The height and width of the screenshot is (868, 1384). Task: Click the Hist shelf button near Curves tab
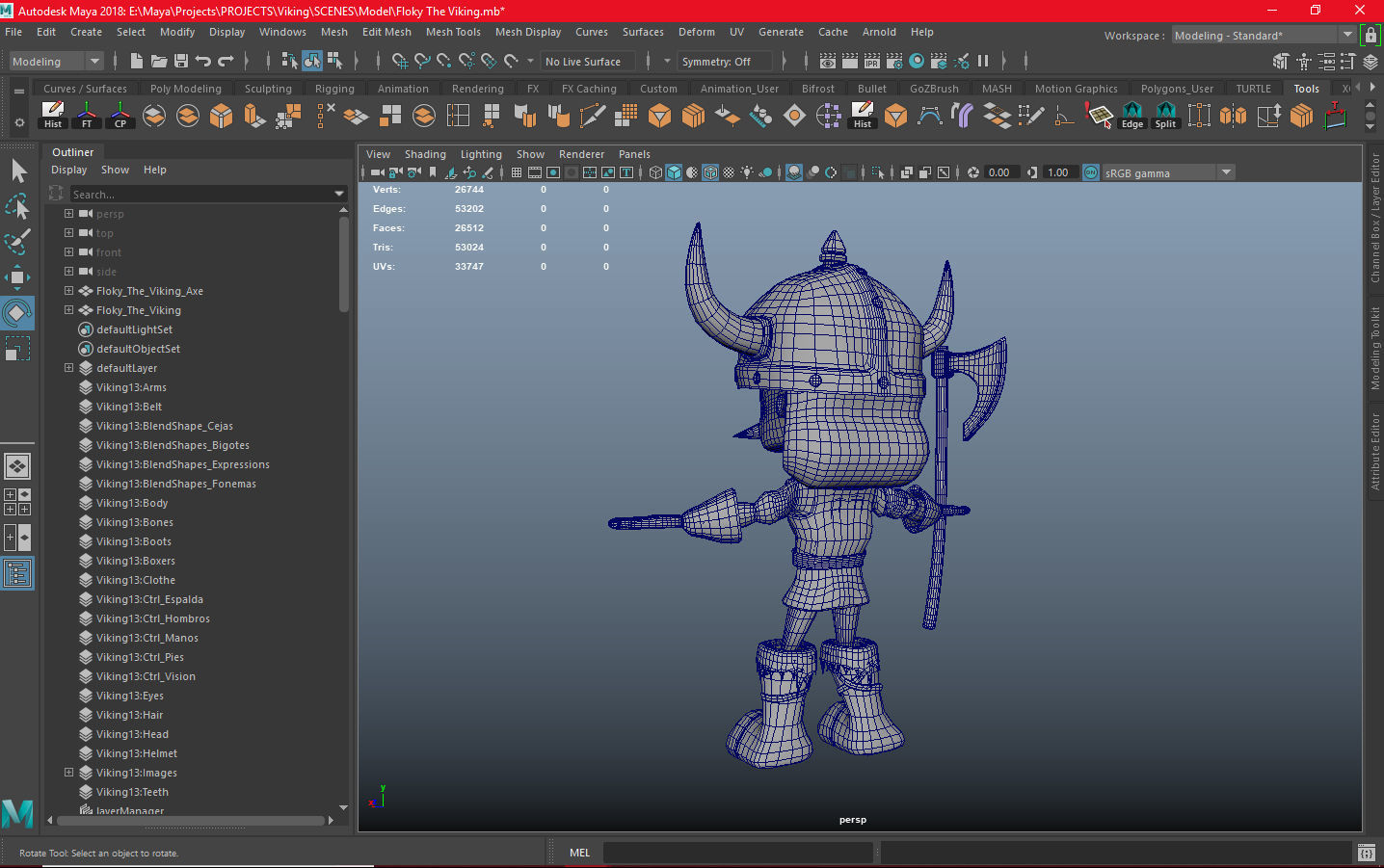tap(53, 116)
